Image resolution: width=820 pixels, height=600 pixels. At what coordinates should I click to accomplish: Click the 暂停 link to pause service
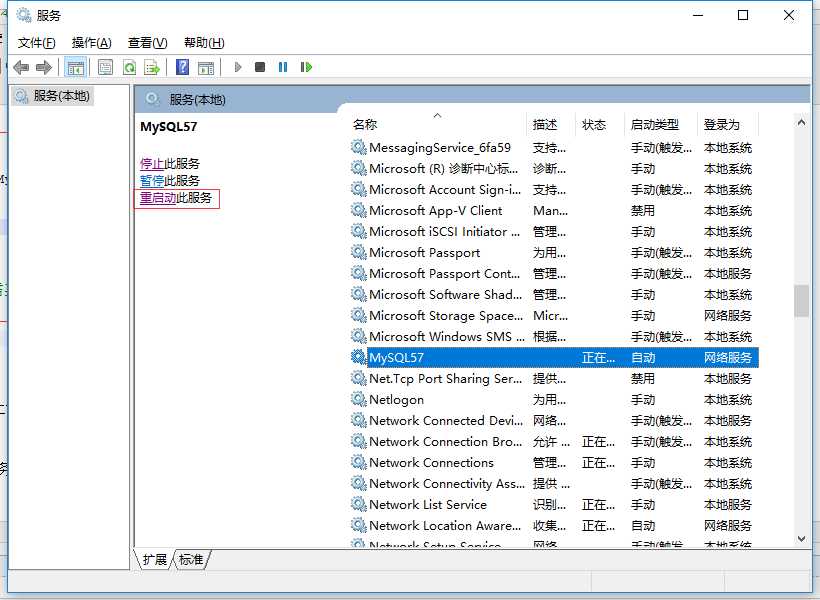click(152, 181)
